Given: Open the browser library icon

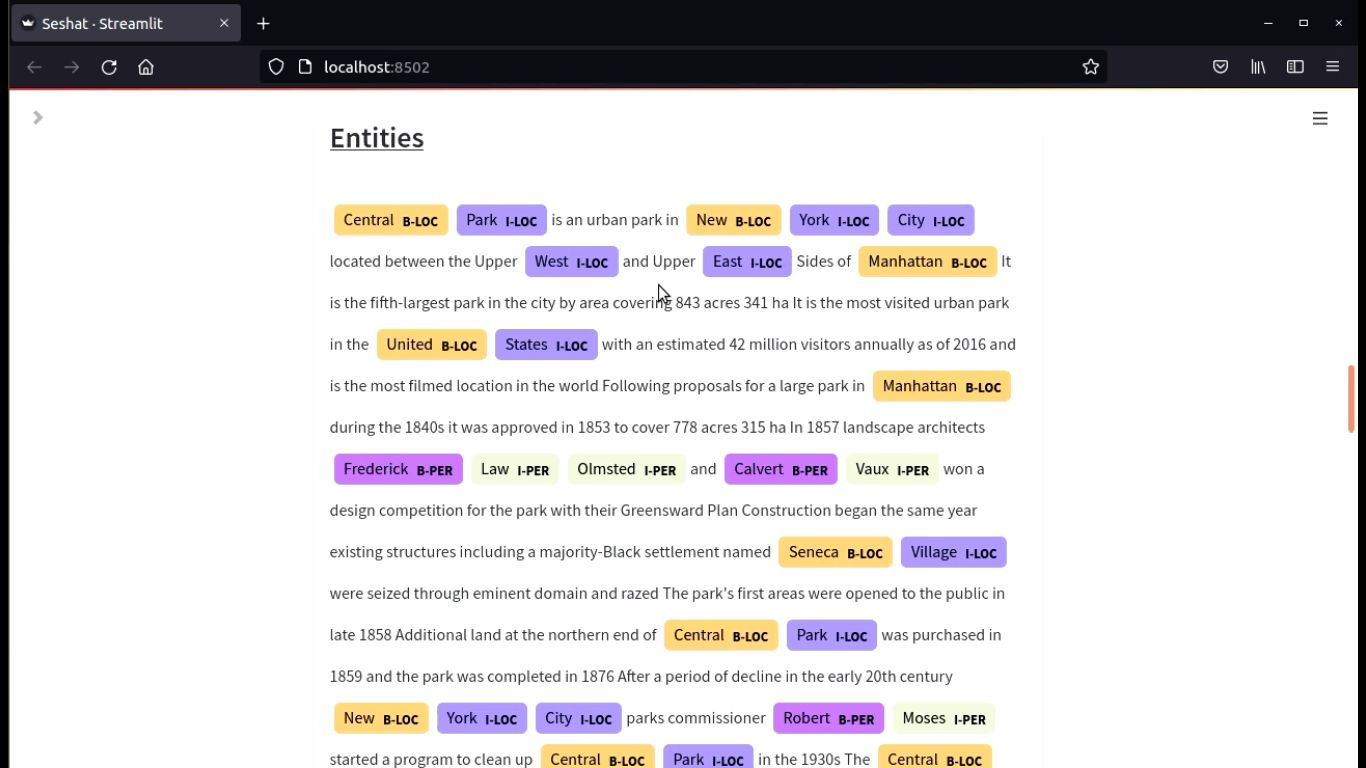Looking at the screenshot, I should point(1258,67).
